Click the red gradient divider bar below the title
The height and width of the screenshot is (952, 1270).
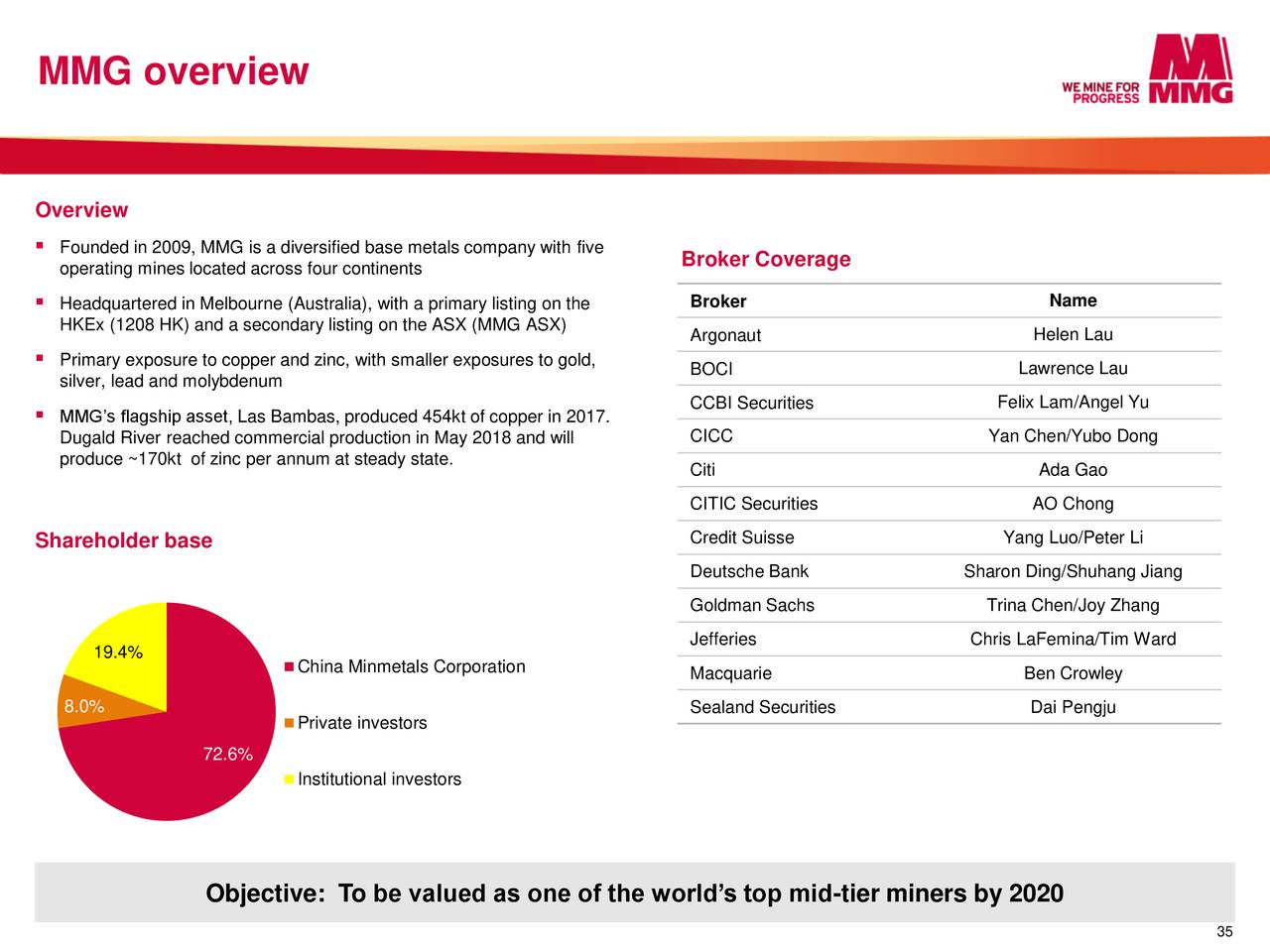[635, 151]
